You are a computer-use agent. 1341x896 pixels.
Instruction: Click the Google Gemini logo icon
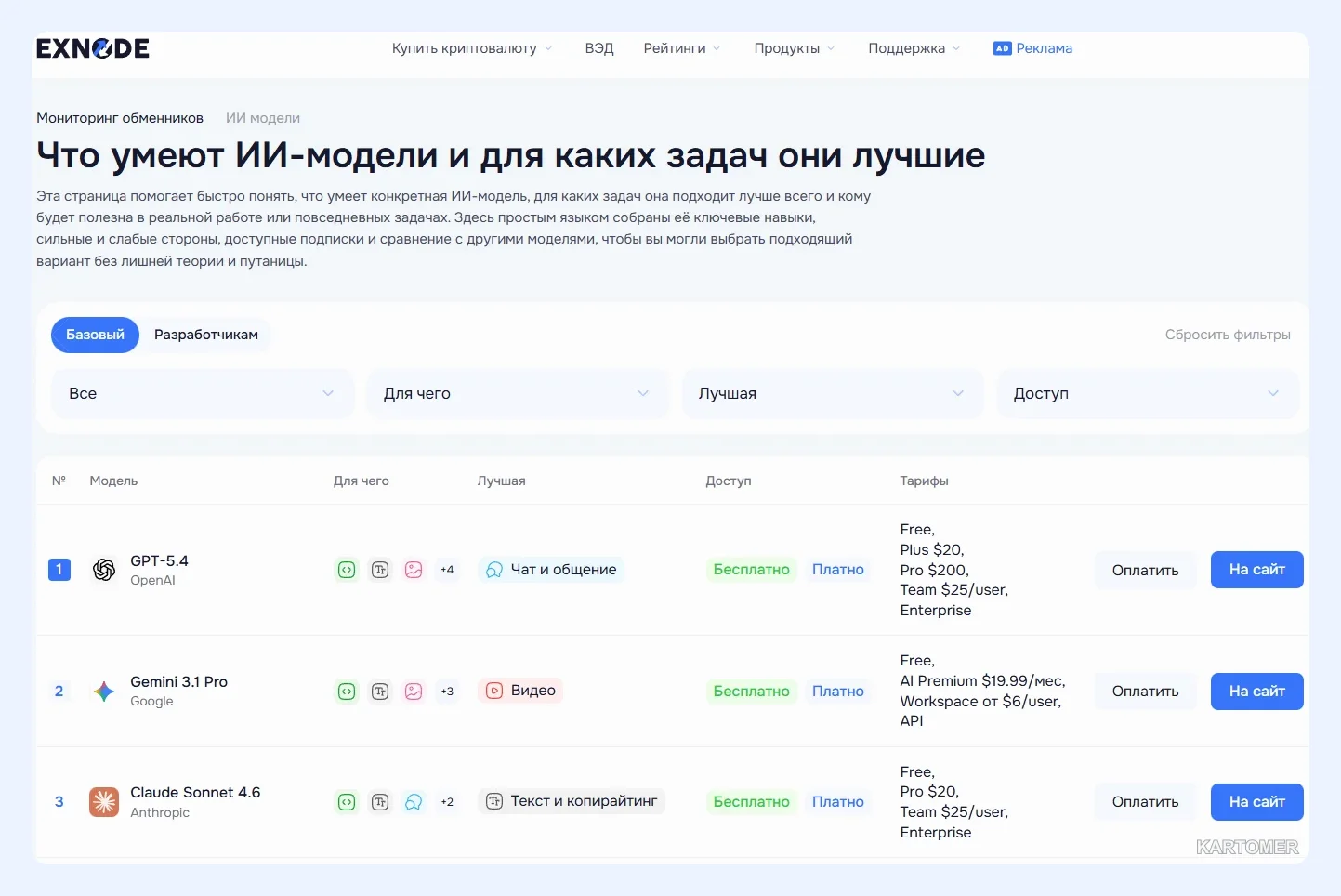pos(104,691)
